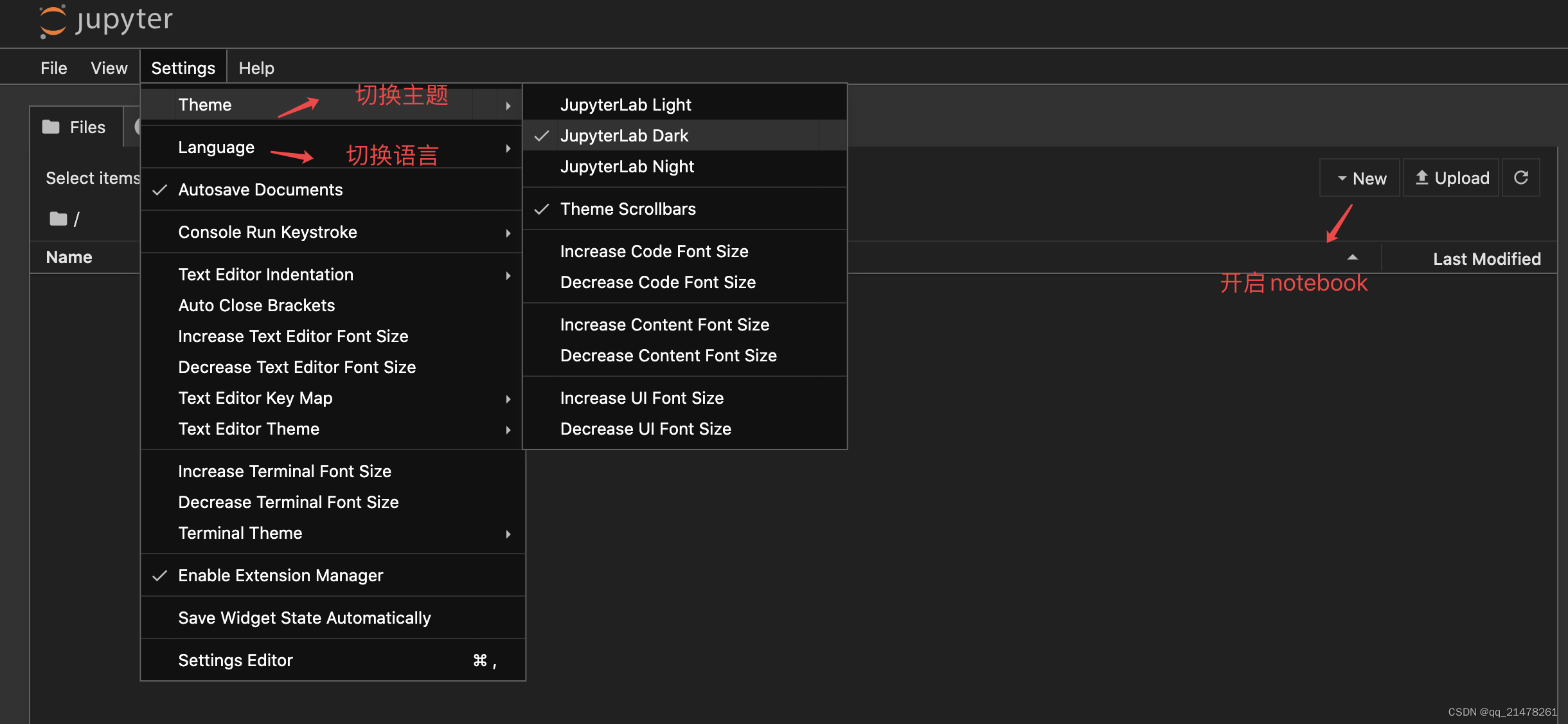
Task: Choose Increase Code Font Size
Action: coord(654,251)
